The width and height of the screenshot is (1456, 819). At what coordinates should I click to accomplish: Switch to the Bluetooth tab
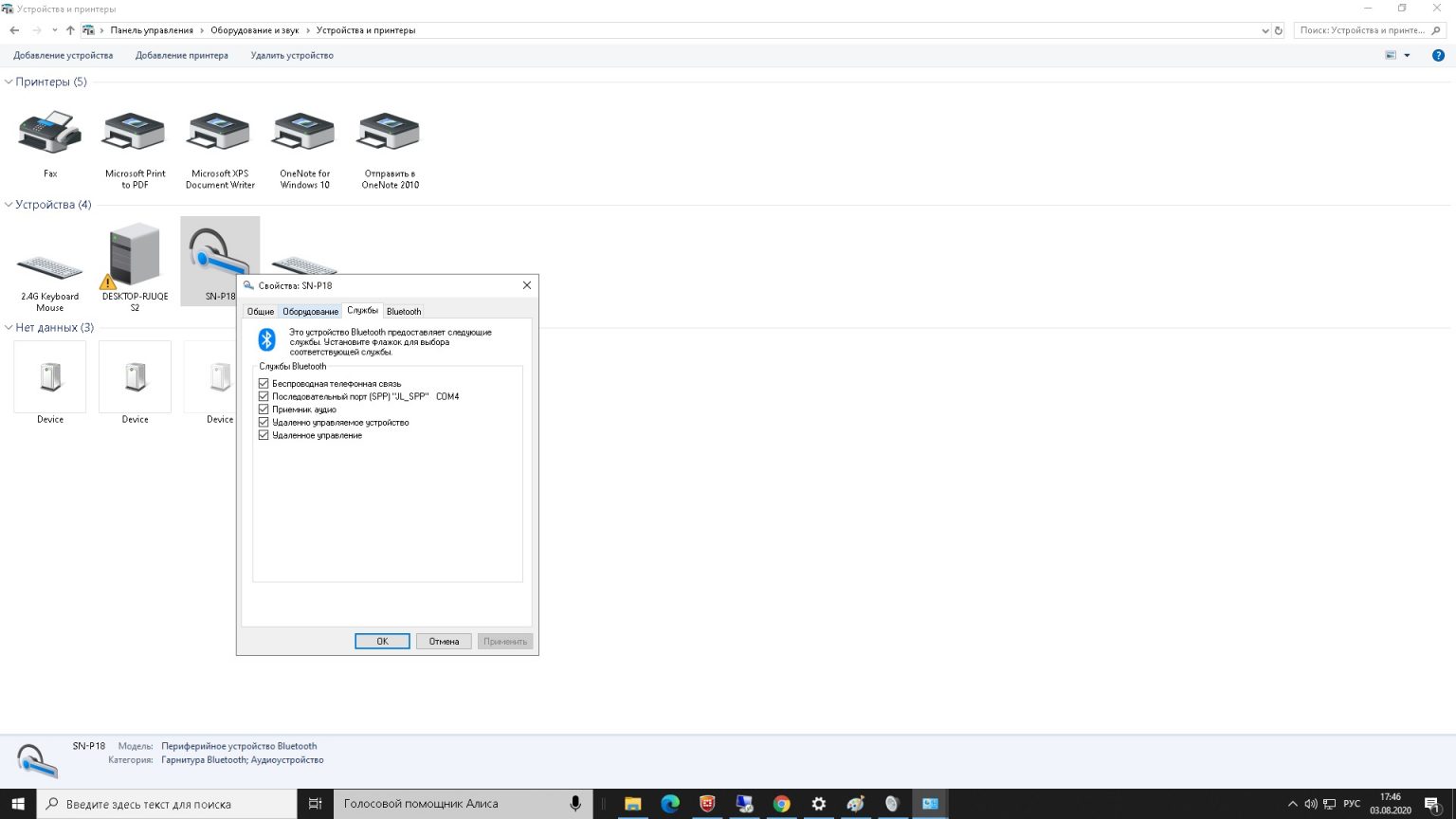click(404, 311)
